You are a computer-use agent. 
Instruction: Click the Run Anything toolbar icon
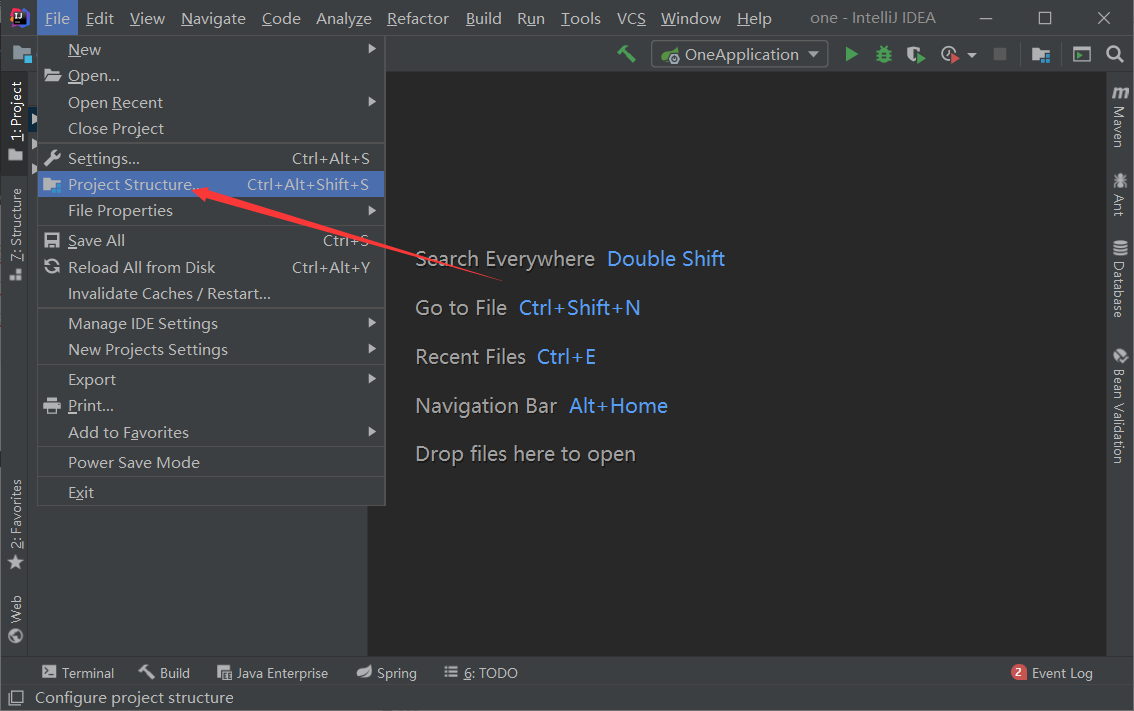[1081, 54]
